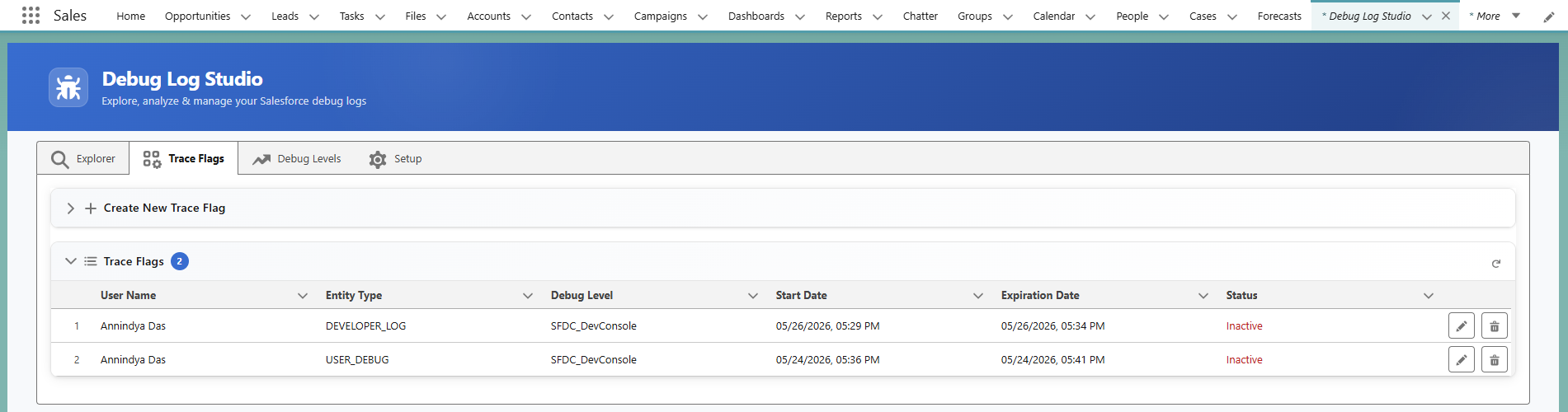Open the Accounts navigation item
Screen dimensions: 1568x412
click(x=488, y=16)
